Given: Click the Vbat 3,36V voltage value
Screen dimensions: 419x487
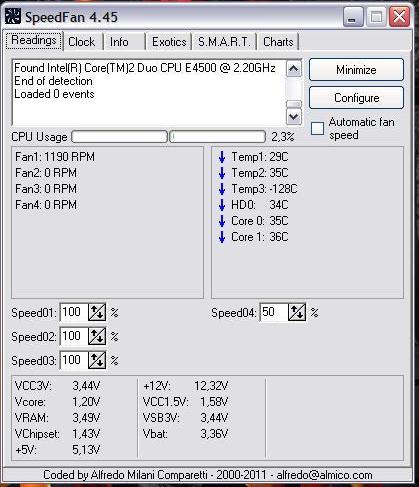Looking at the screenshot, I should [214, 434].
